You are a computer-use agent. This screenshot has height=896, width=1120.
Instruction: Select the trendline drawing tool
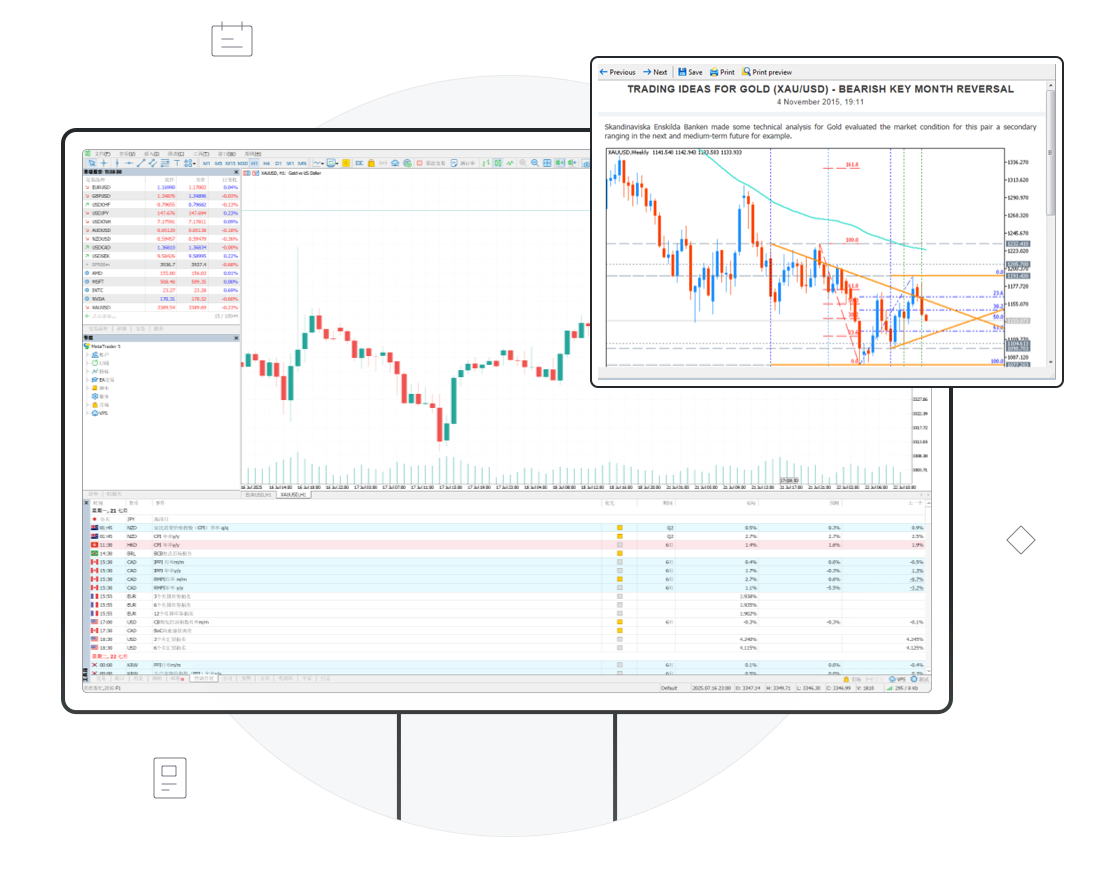(x=141, y=163)
